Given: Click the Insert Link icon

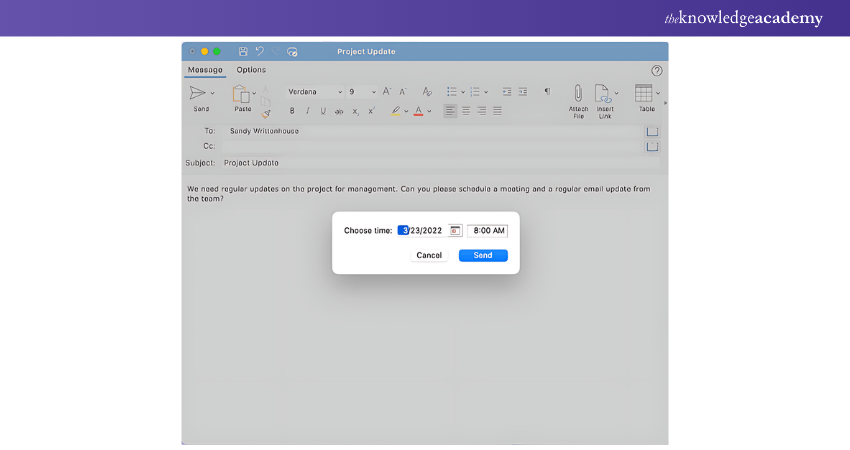Looking at the screenshot, I should coord(603,94).
